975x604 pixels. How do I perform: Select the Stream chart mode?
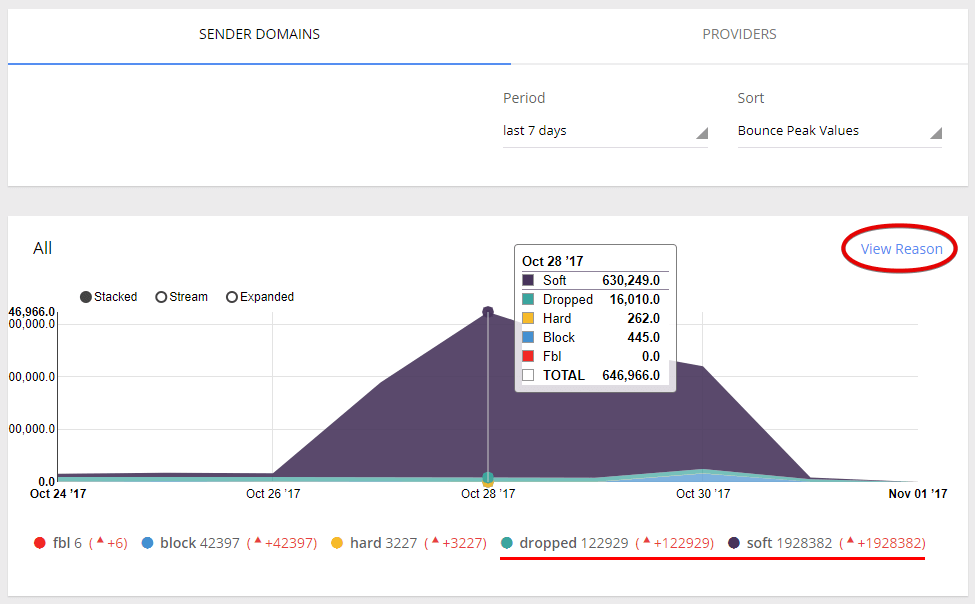click(x=182, y=297)
